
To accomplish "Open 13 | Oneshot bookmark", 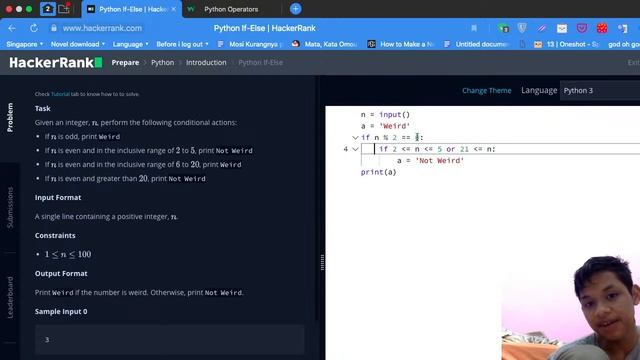I will [567, 44].
